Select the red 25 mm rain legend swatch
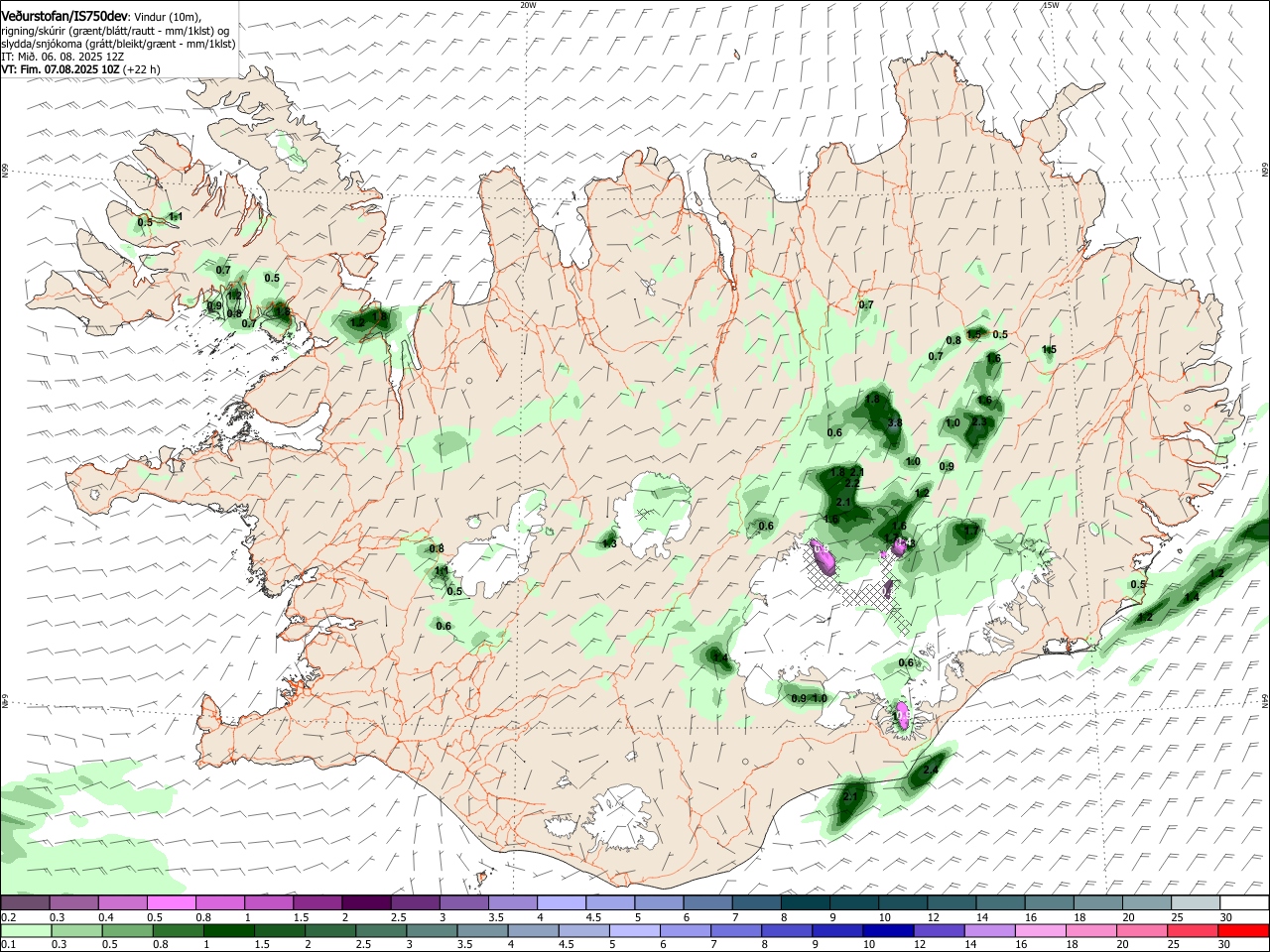 (x=1192, y=930)
